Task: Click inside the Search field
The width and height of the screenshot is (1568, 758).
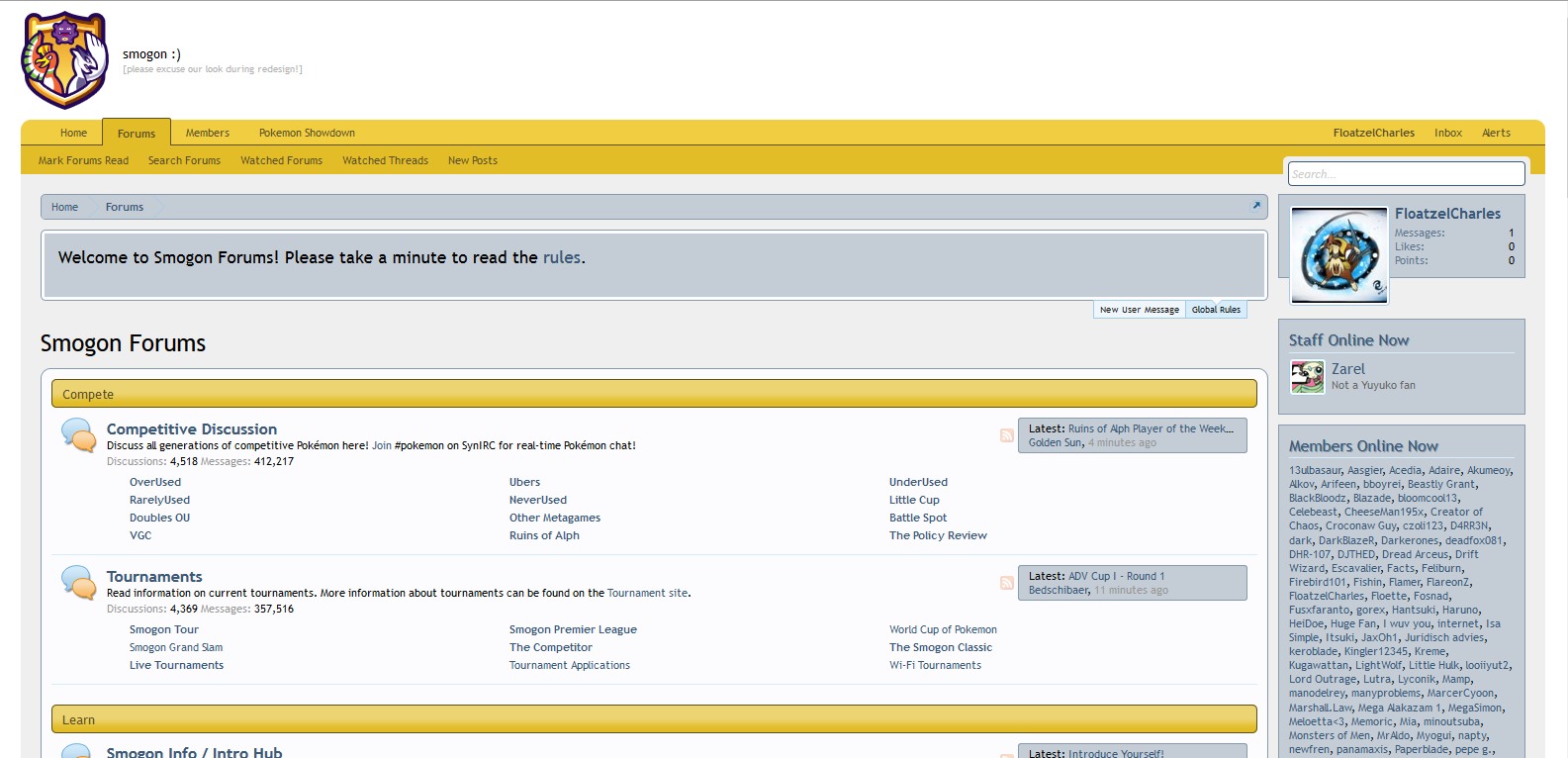Action: (x=1406, y=174)
